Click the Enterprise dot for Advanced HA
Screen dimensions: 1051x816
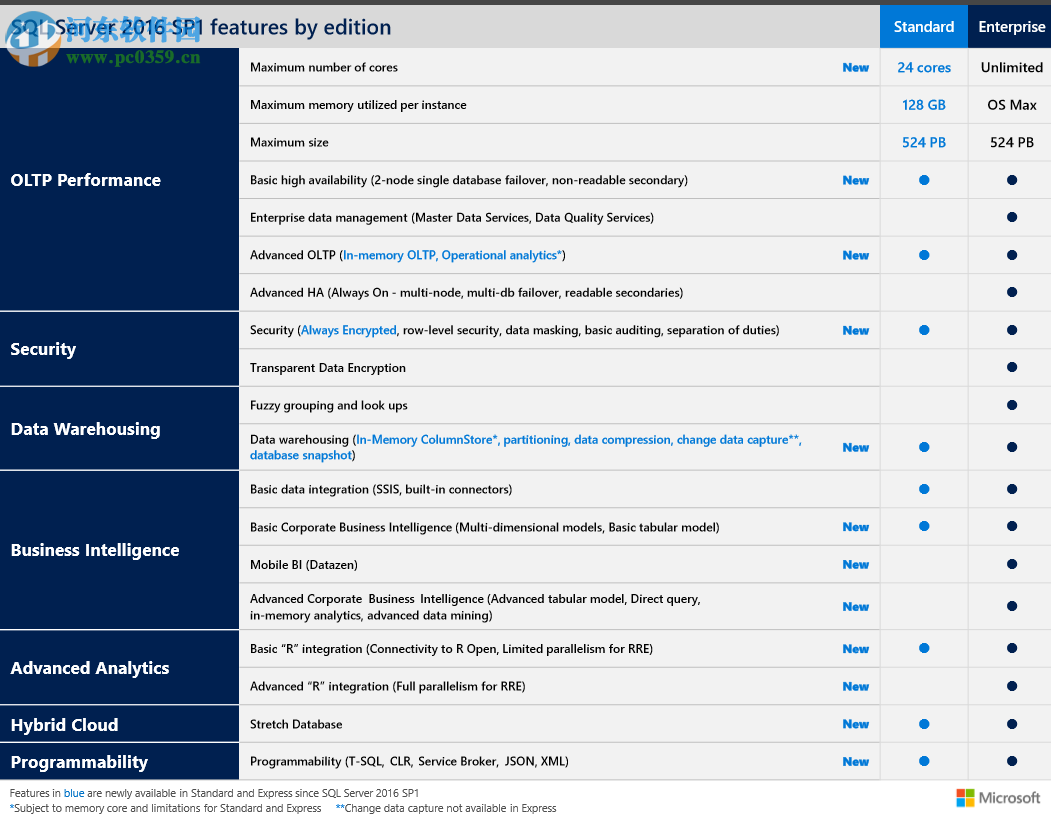click(1012, 293)
